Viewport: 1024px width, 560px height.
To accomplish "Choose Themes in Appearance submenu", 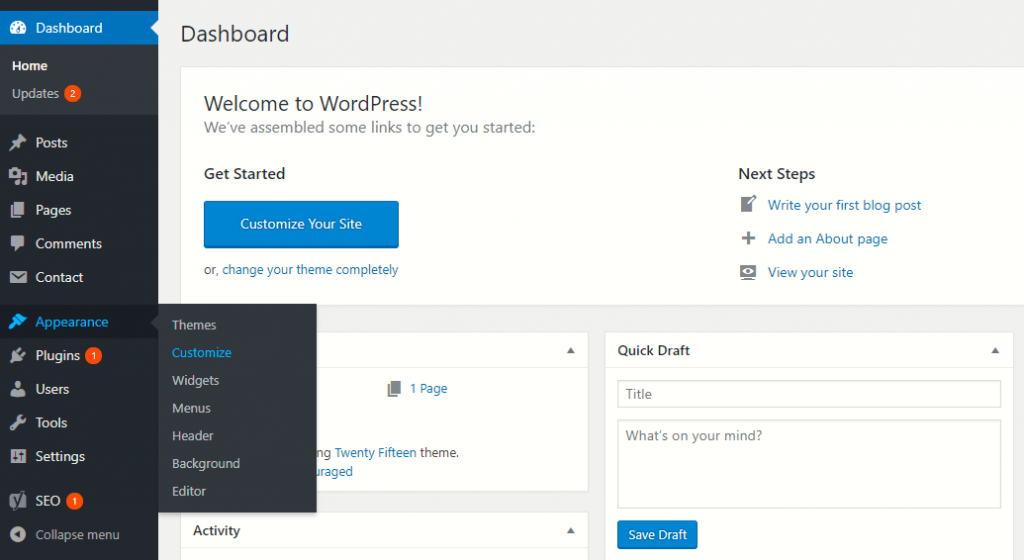I will (194, 325).
